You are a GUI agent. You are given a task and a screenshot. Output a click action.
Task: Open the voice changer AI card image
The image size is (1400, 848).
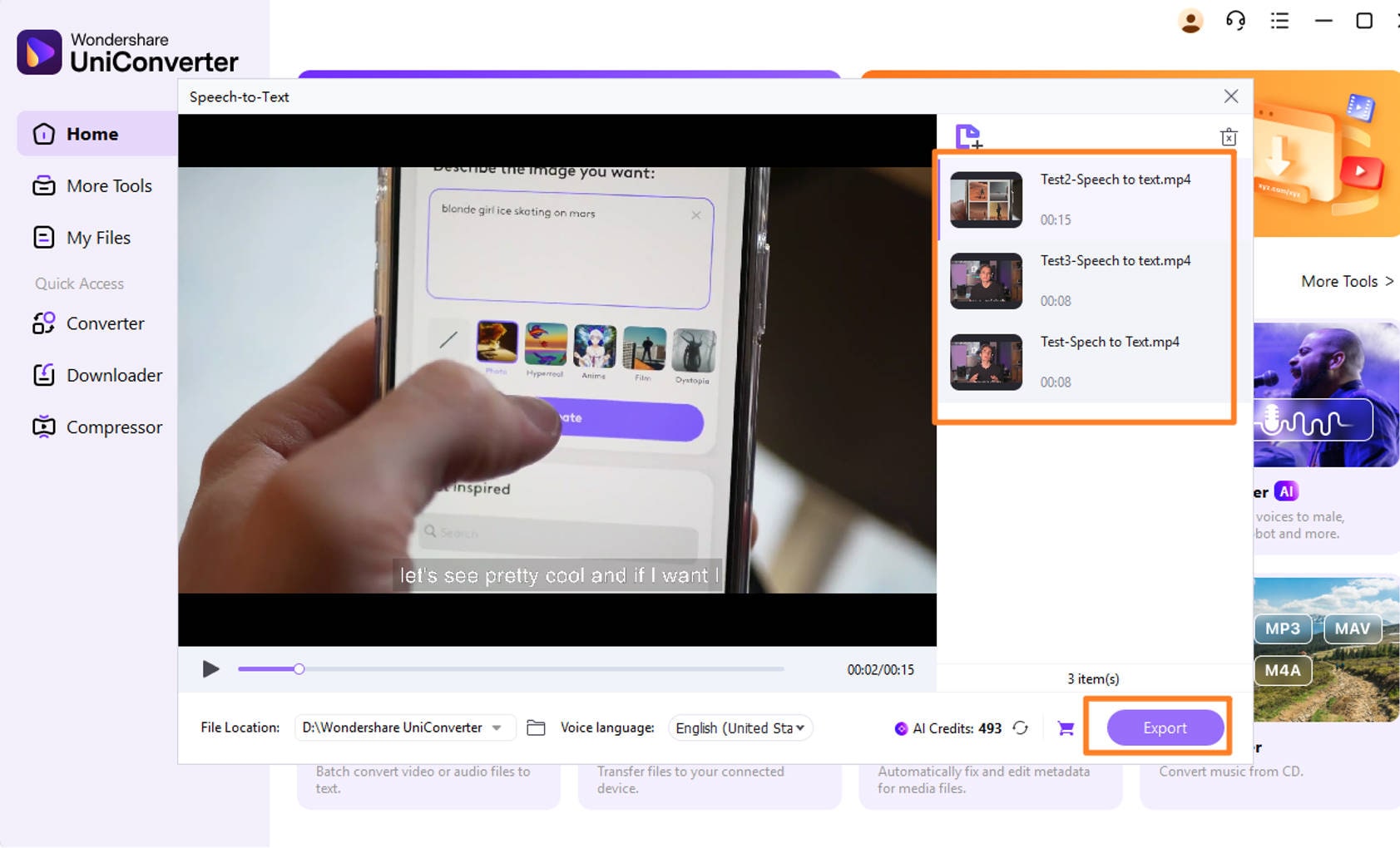click(x=1326, y=395)
